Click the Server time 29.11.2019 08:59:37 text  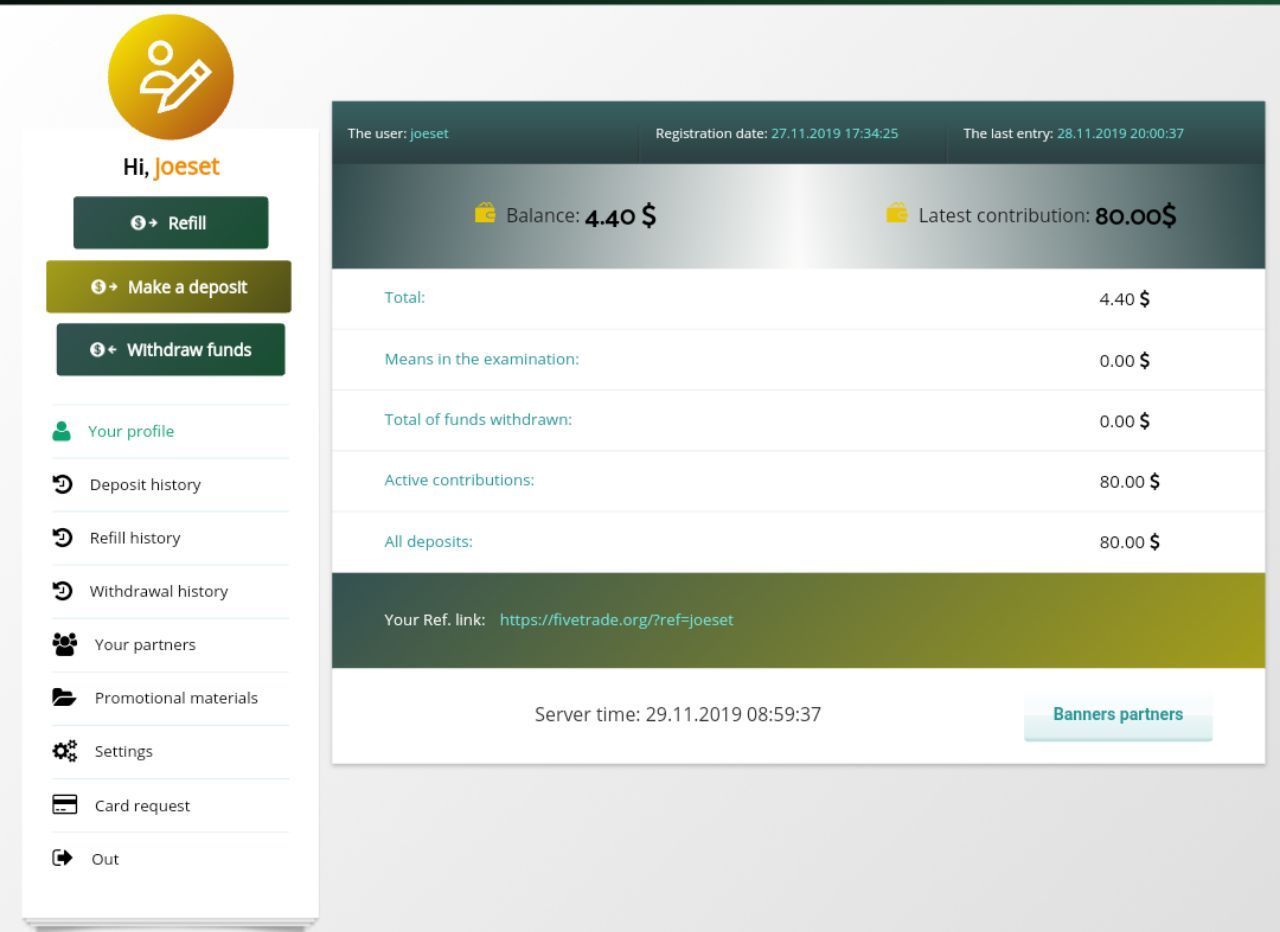coord(678,714)
